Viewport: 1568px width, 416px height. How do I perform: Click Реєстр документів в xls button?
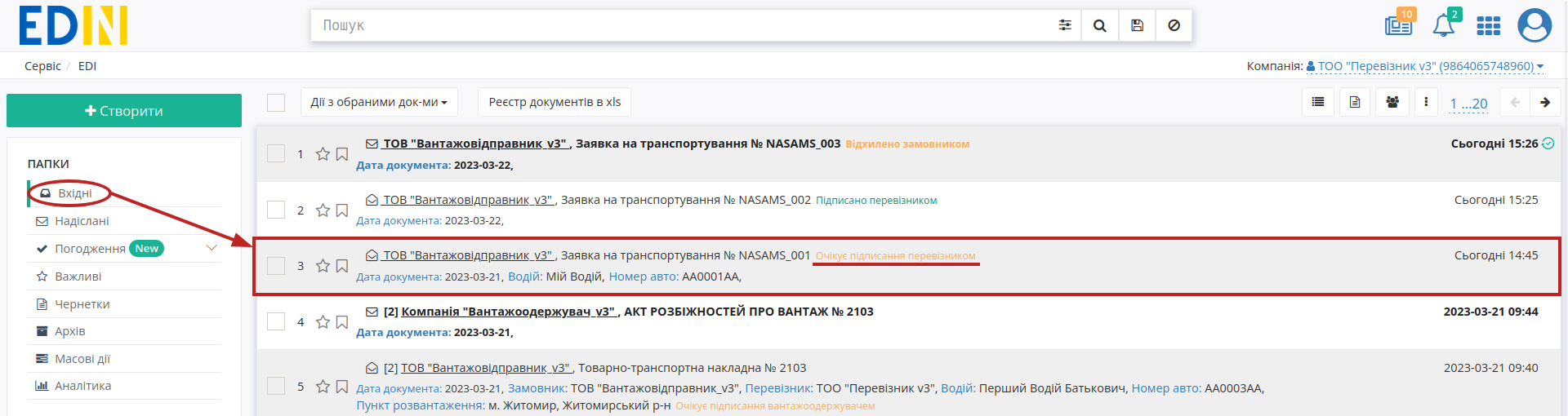(x=555, y=102)
